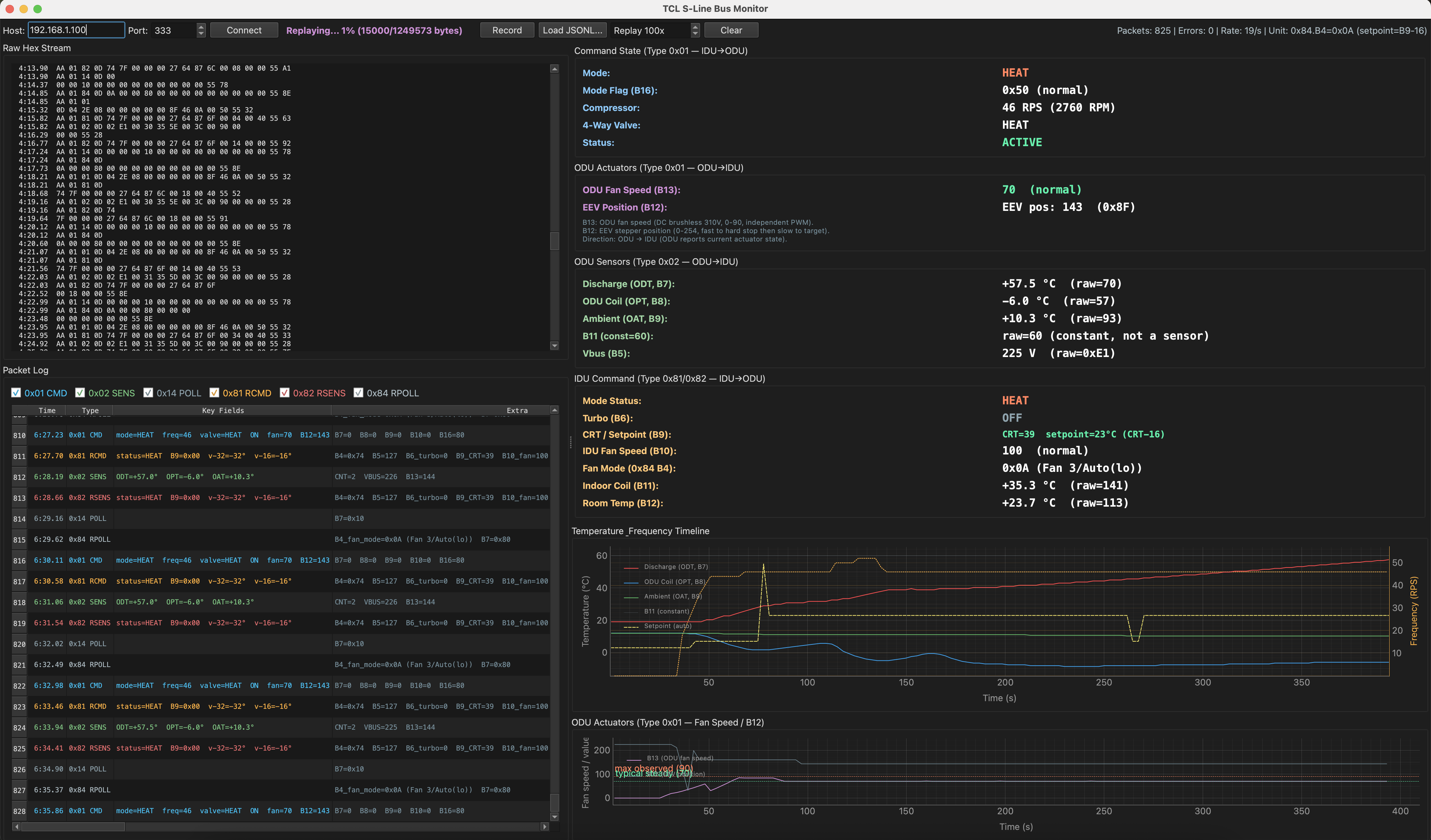Click the Packet Log horizontal scrollbar thumb

pos(73,826)
